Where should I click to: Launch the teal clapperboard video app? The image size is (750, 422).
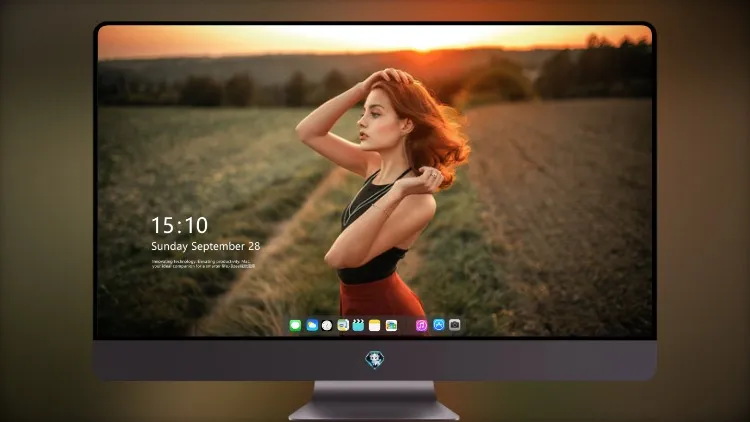358,326
